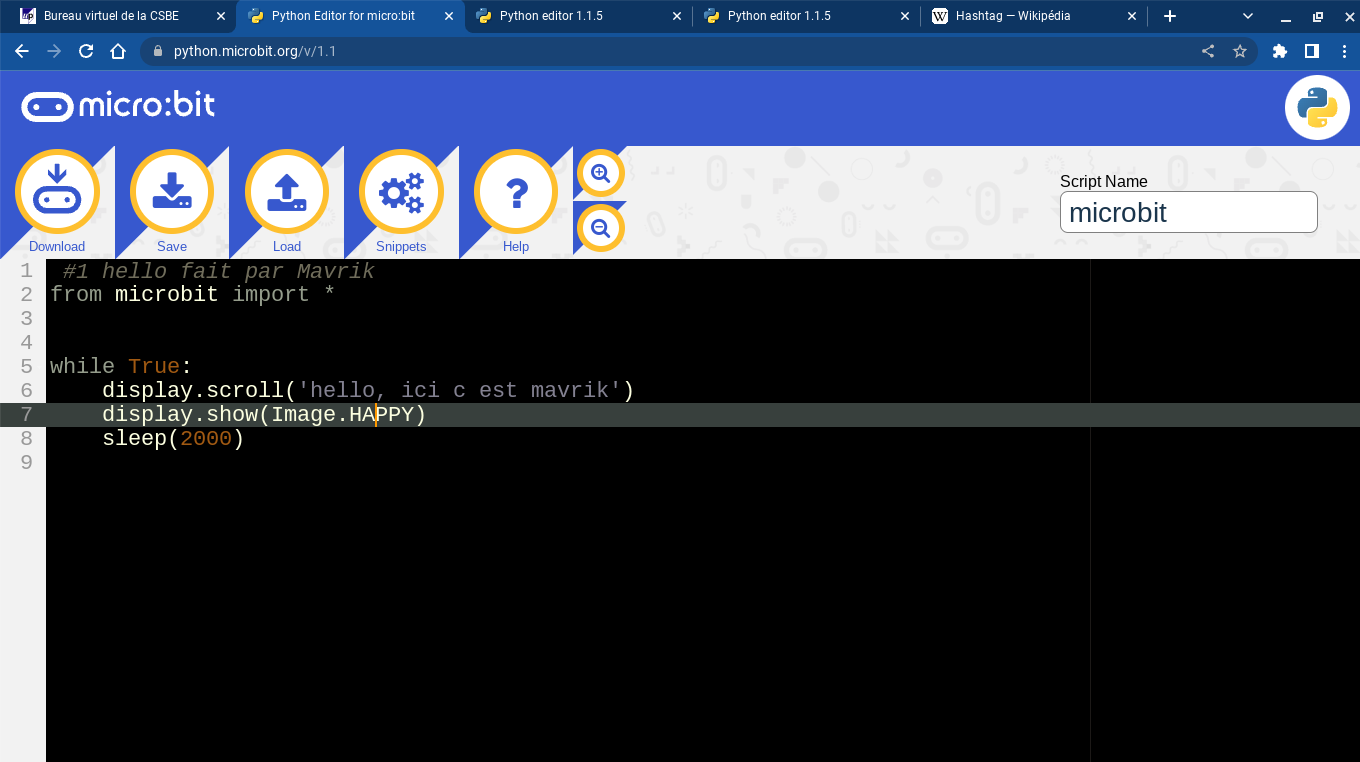Share this page via share icon
The width and height of the screenshot is (1360, 762).
tap(1208, 51)
